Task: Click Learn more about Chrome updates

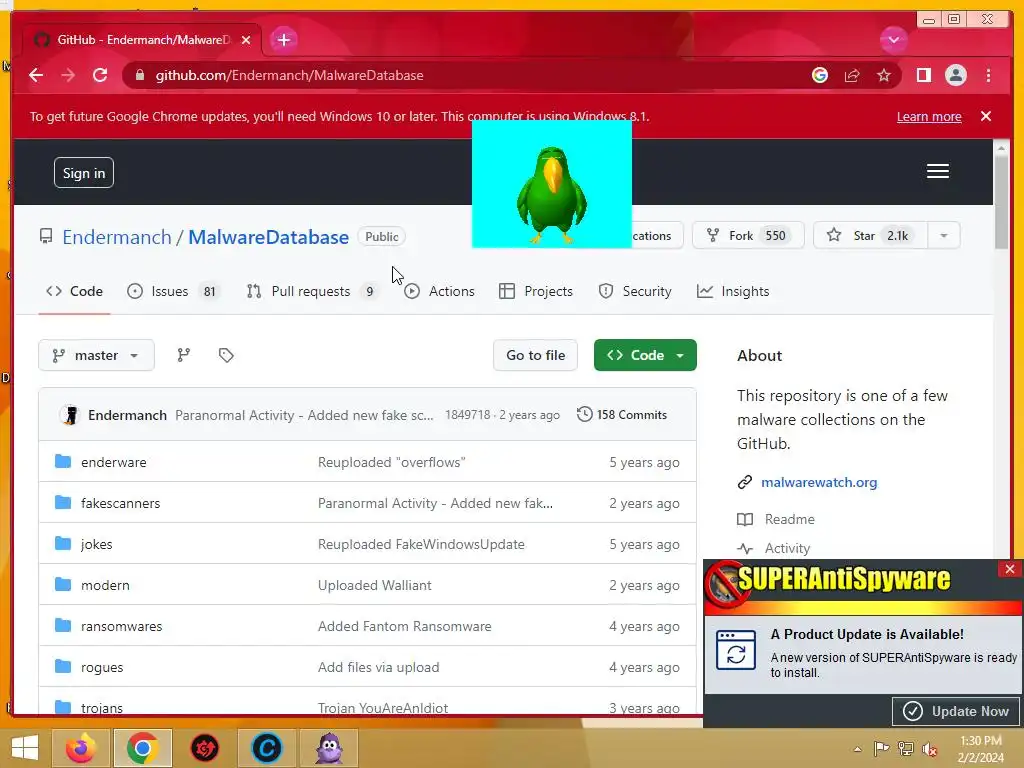Action: [929, 116]
